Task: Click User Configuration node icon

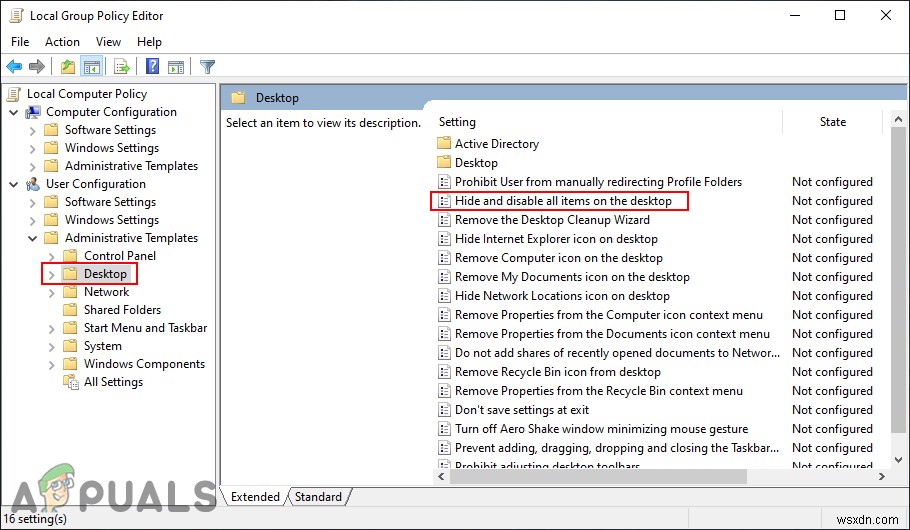Action: [x=33, y=184]
